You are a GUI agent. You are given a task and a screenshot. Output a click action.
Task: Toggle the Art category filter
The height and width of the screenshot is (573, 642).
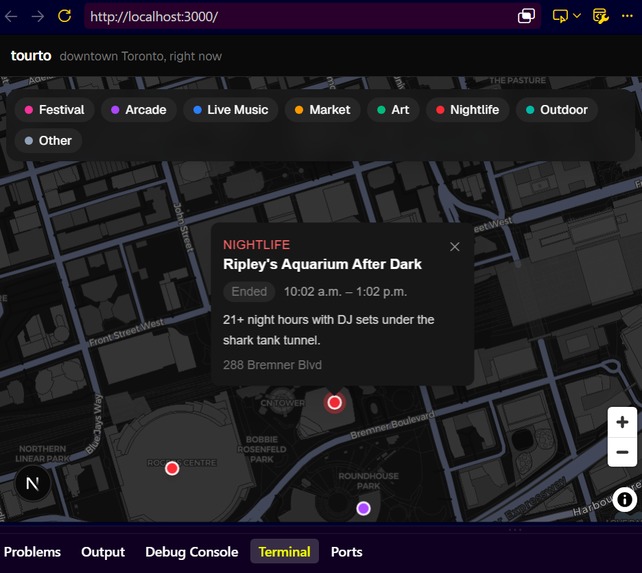(x=393, y=110)
